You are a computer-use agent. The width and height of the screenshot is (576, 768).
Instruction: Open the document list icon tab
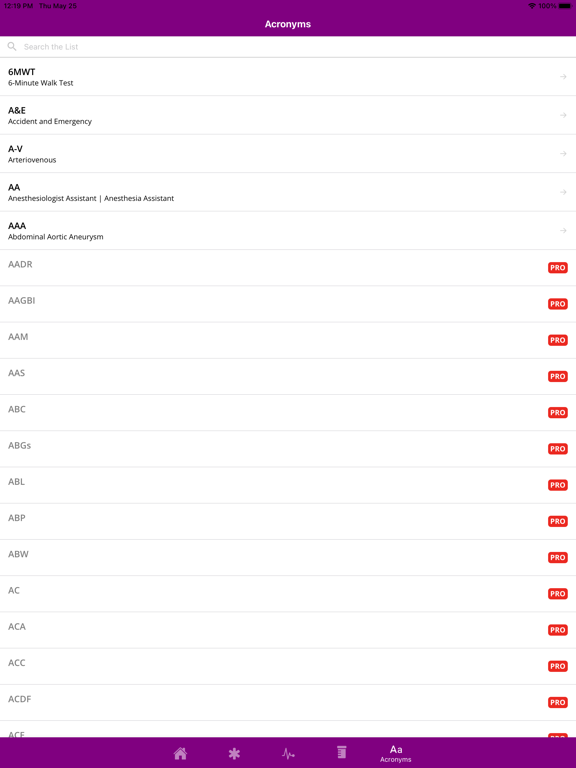point(342,752)
